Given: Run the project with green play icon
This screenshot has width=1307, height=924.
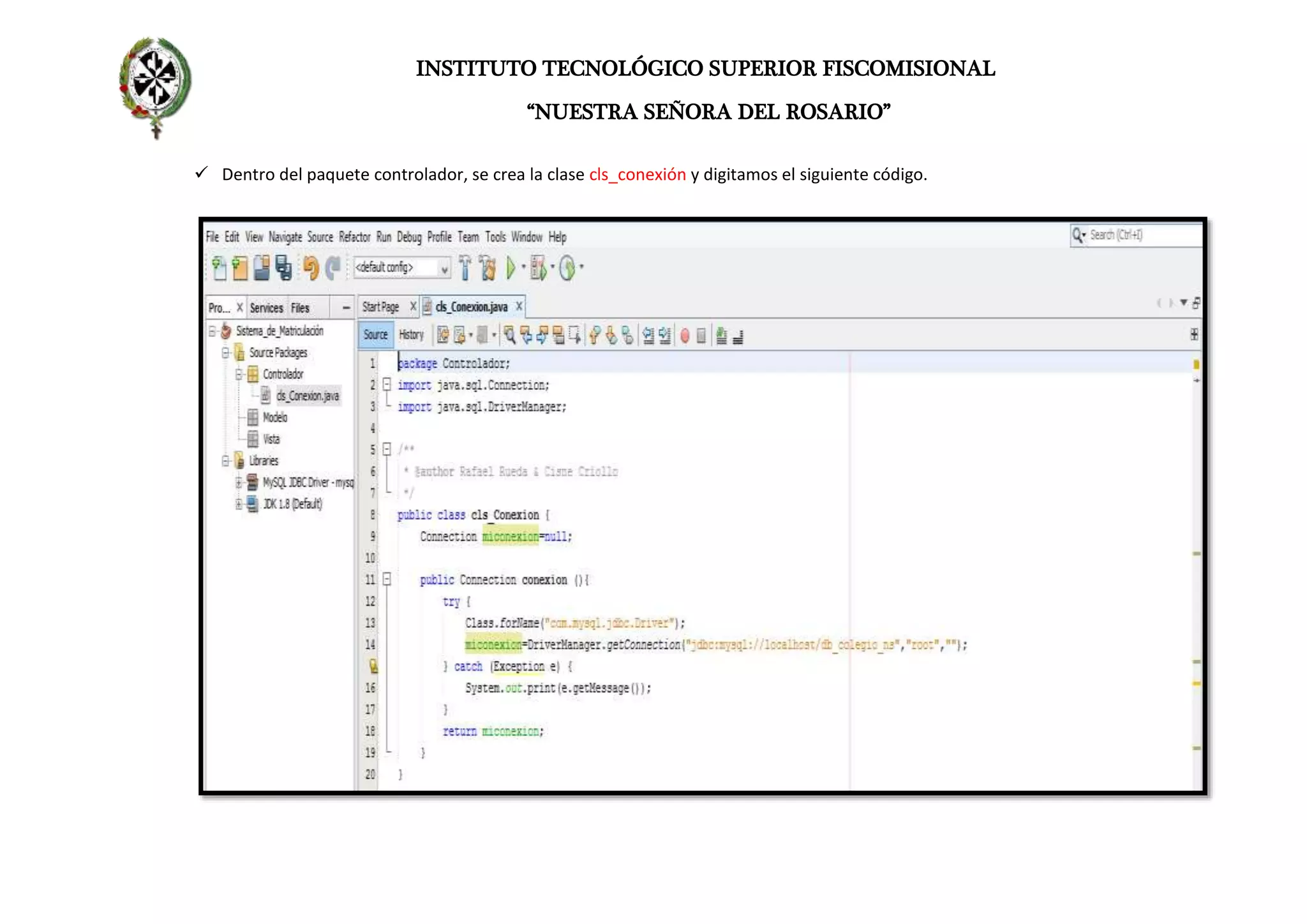Looking at the screenshot, I should (x=511, y=268).
